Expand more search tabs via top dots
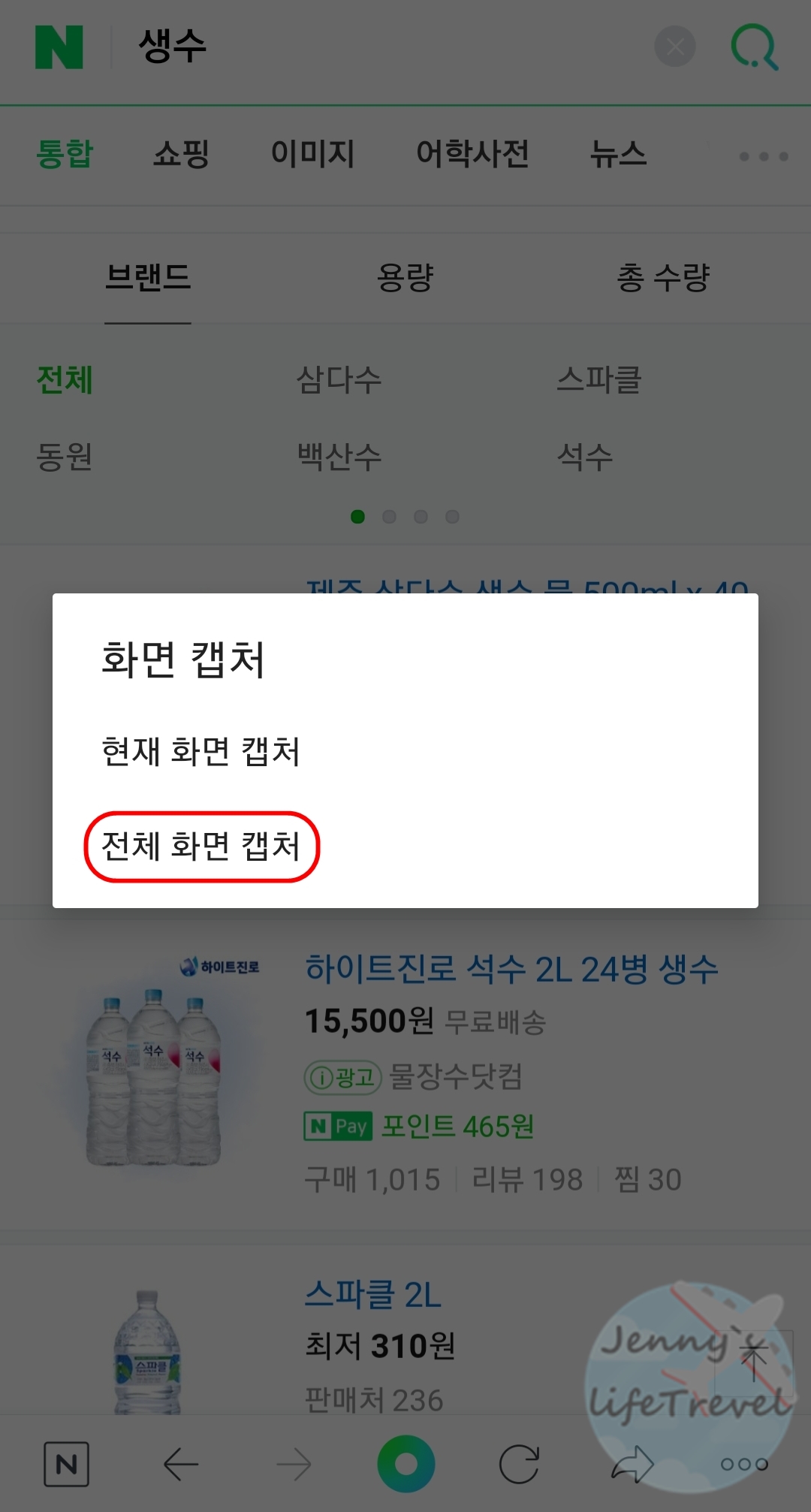Viewport: 811px width, 1512px height. pos(764,156)
